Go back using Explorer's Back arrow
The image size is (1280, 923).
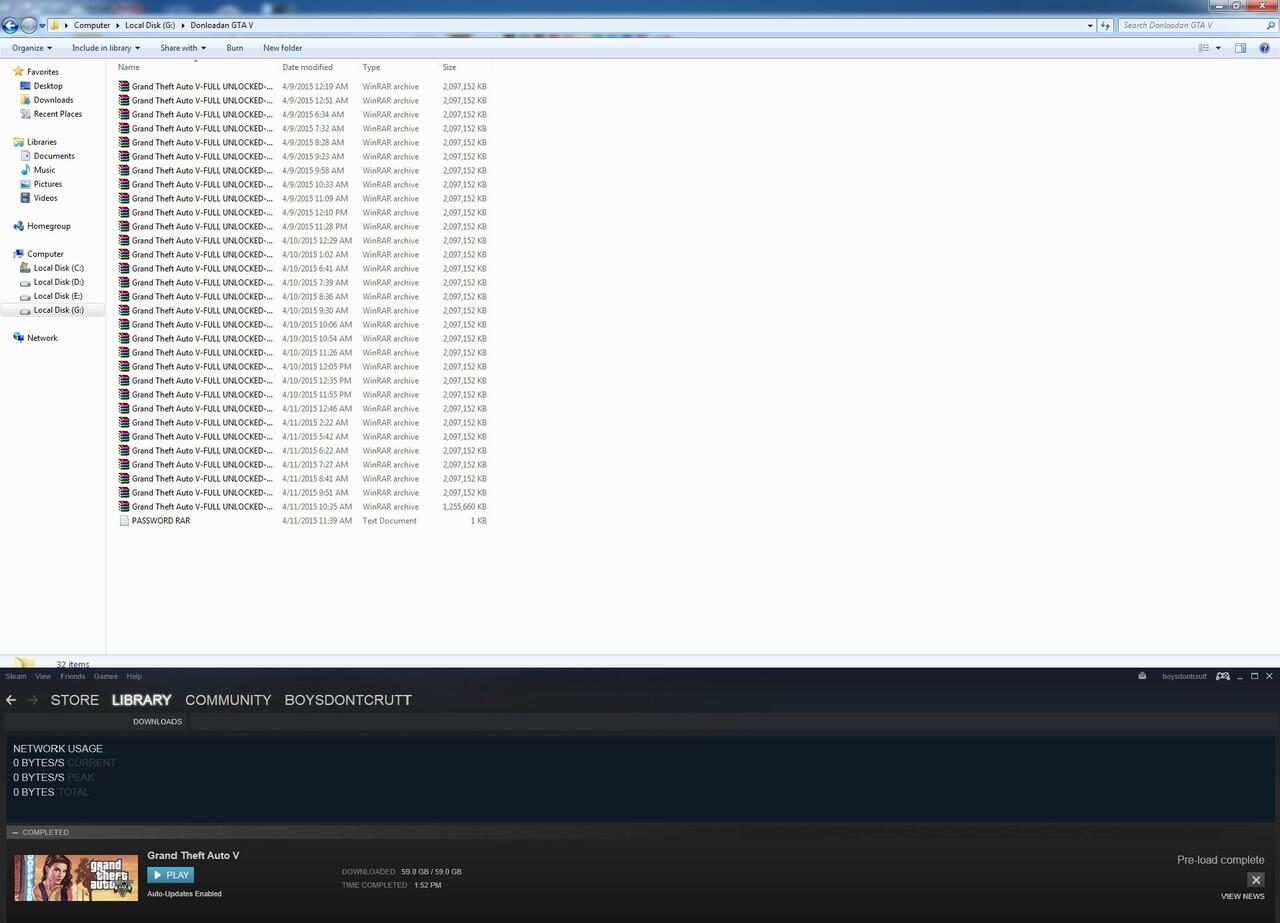click(x=10, y=25)
